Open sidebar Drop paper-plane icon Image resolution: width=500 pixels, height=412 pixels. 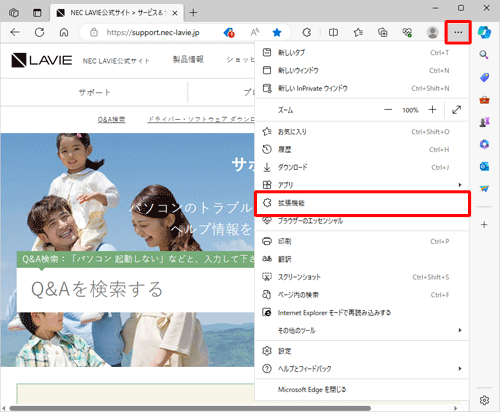click(484, 189)
